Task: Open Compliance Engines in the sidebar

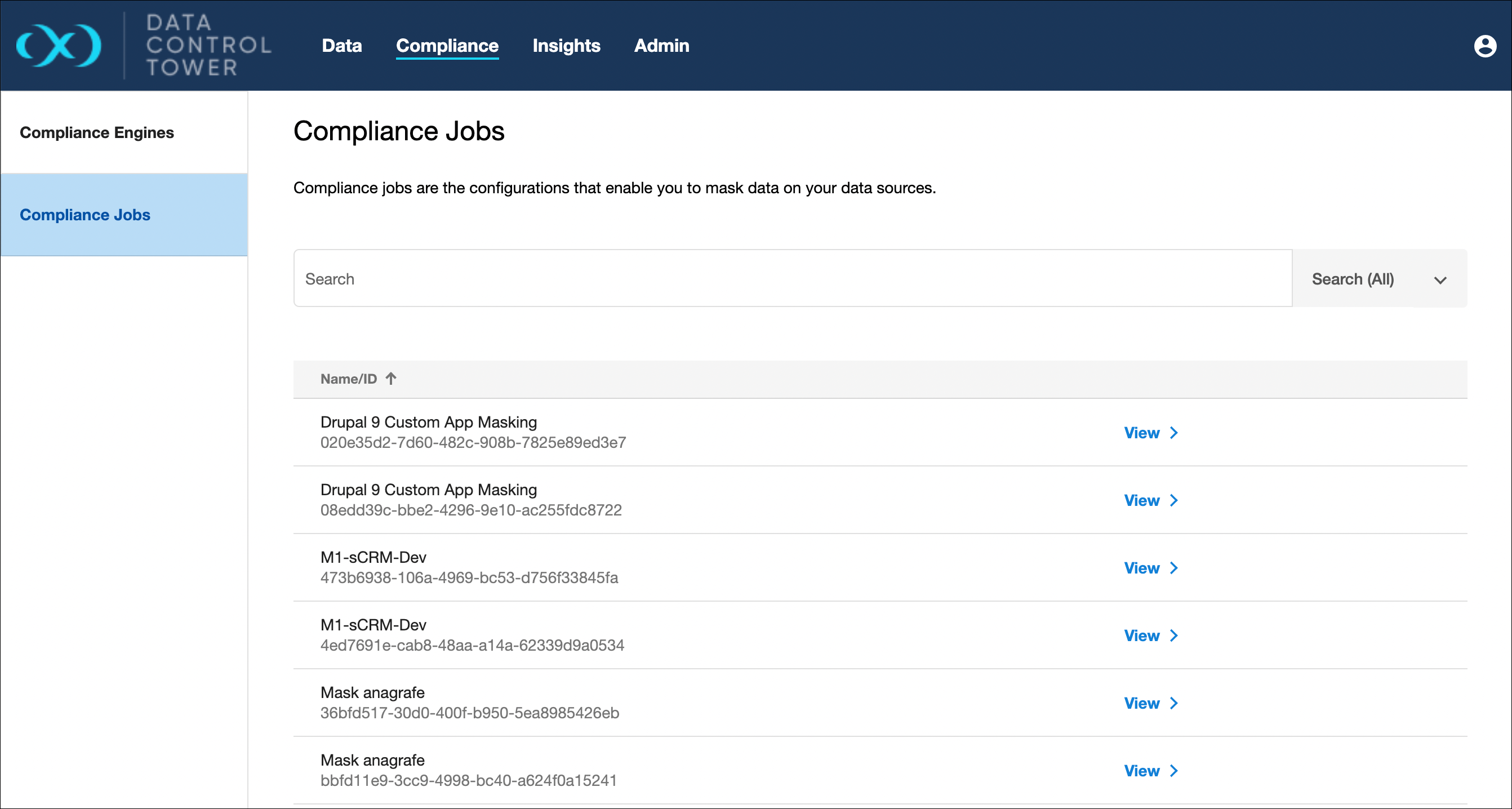Action: [97, 133]
